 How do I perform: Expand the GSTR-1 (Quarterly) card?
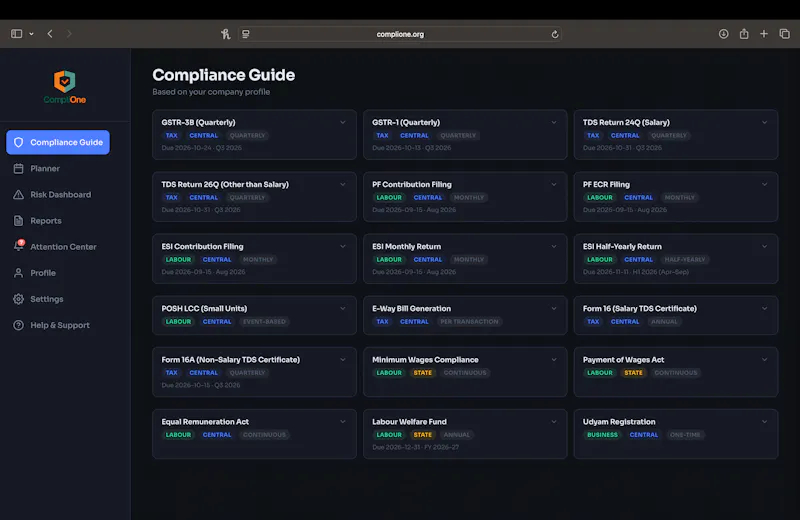[554, 122]
